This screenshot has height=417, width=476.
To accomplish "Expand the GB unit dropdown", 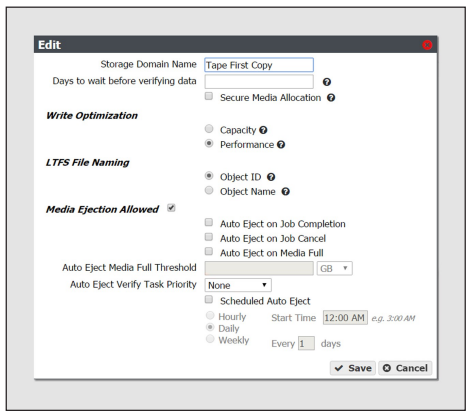I will [x=334, y=268].
